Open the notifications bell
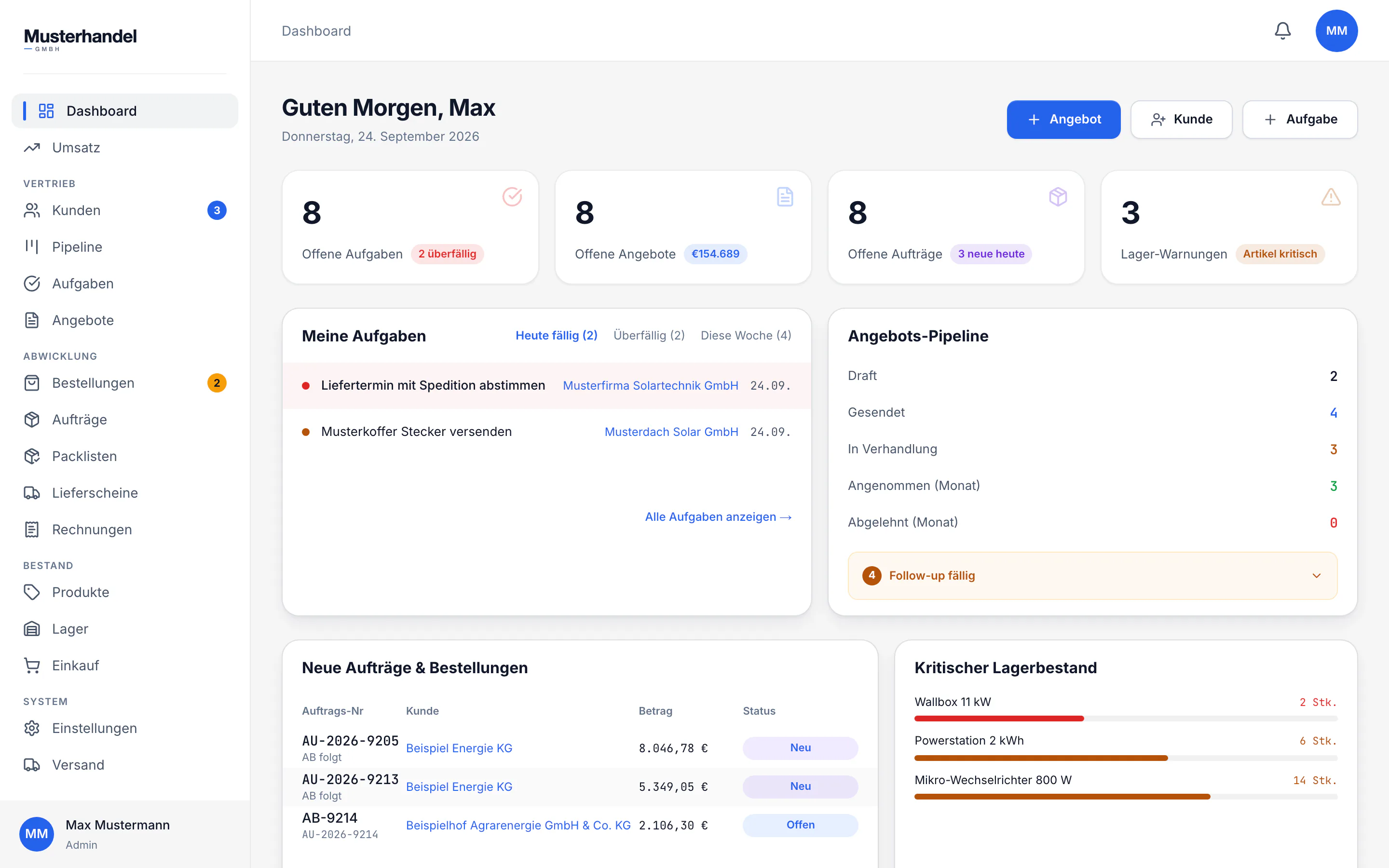Screen dimensions: 1389x868 pos(1282,31)
